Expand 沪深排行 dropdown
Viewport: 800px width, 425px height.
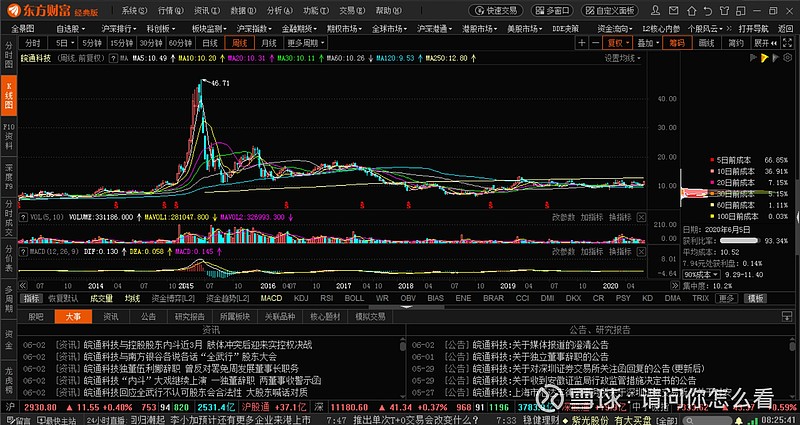tap(119, 29)
